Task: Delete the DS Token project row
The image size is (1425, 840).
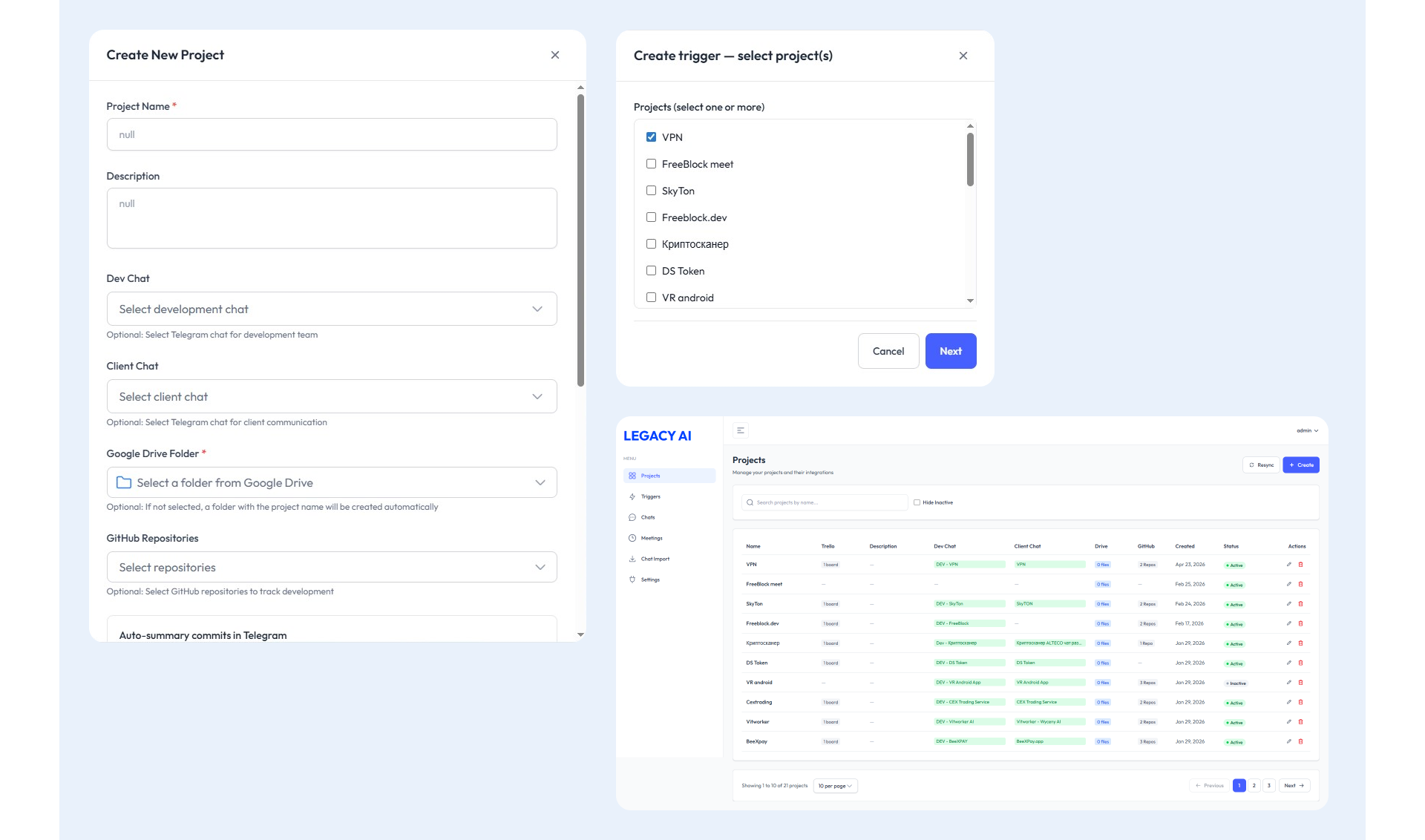Action: click(1300, 663)
